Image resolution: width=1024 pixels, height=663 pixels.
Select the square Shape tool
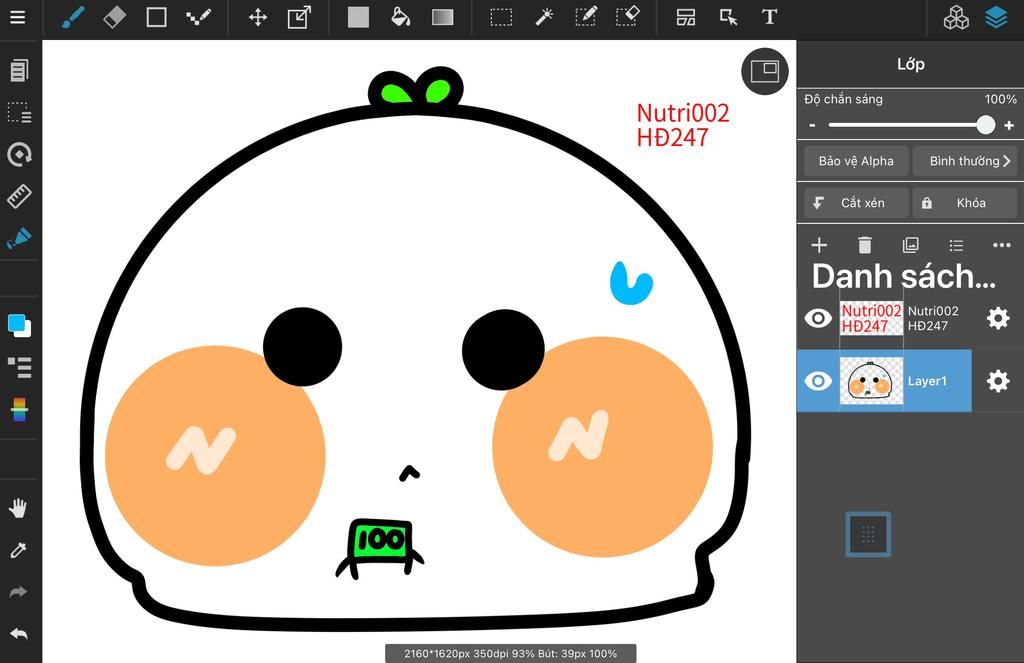(156, 17)
